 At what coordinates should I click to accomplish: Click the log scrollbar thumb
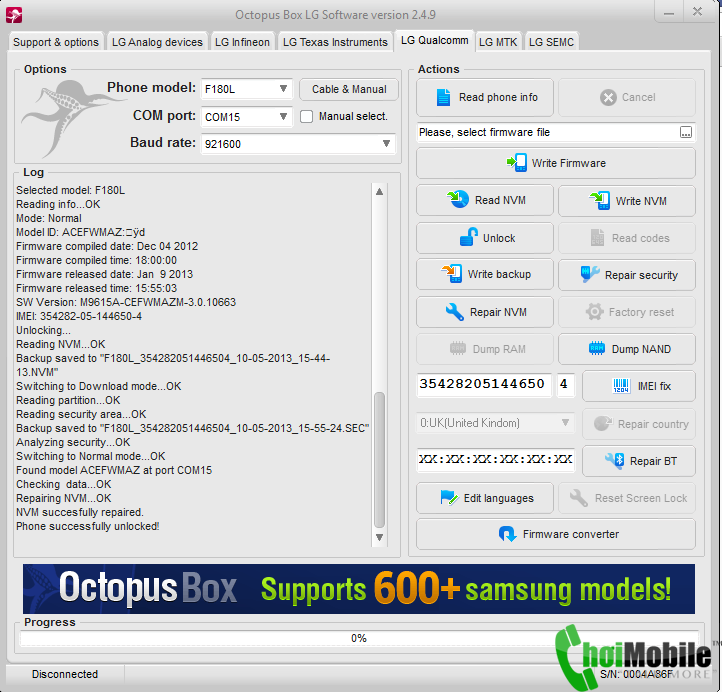(x=379, y=459)
